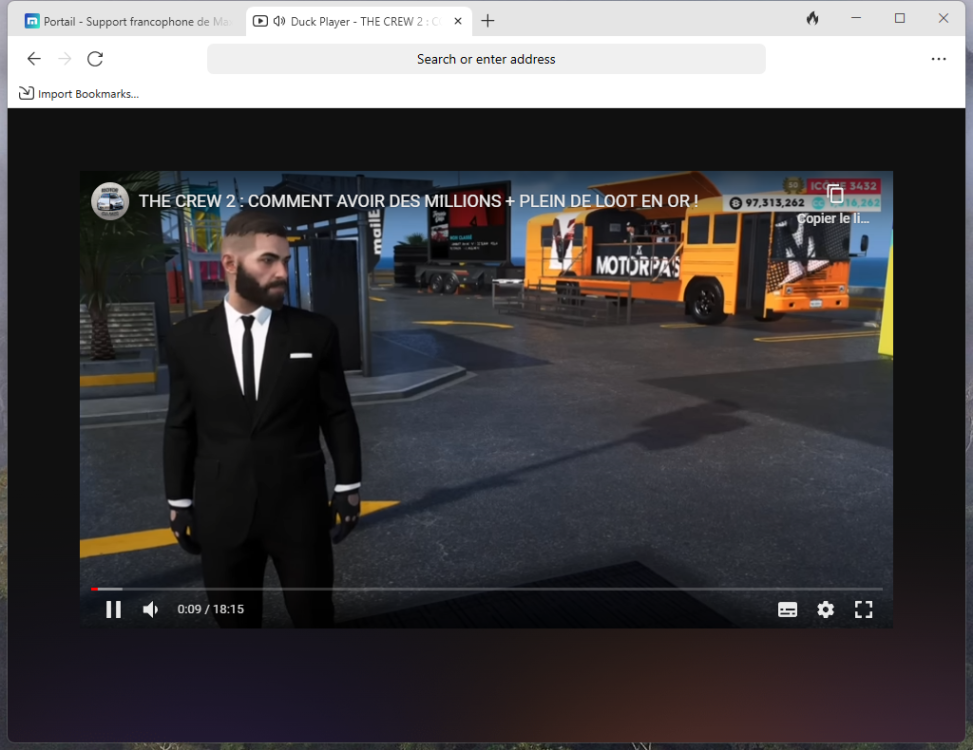Open the channel avatar on the video
Viewport: 973px width, 750px height.
click(x=110, y=201)
